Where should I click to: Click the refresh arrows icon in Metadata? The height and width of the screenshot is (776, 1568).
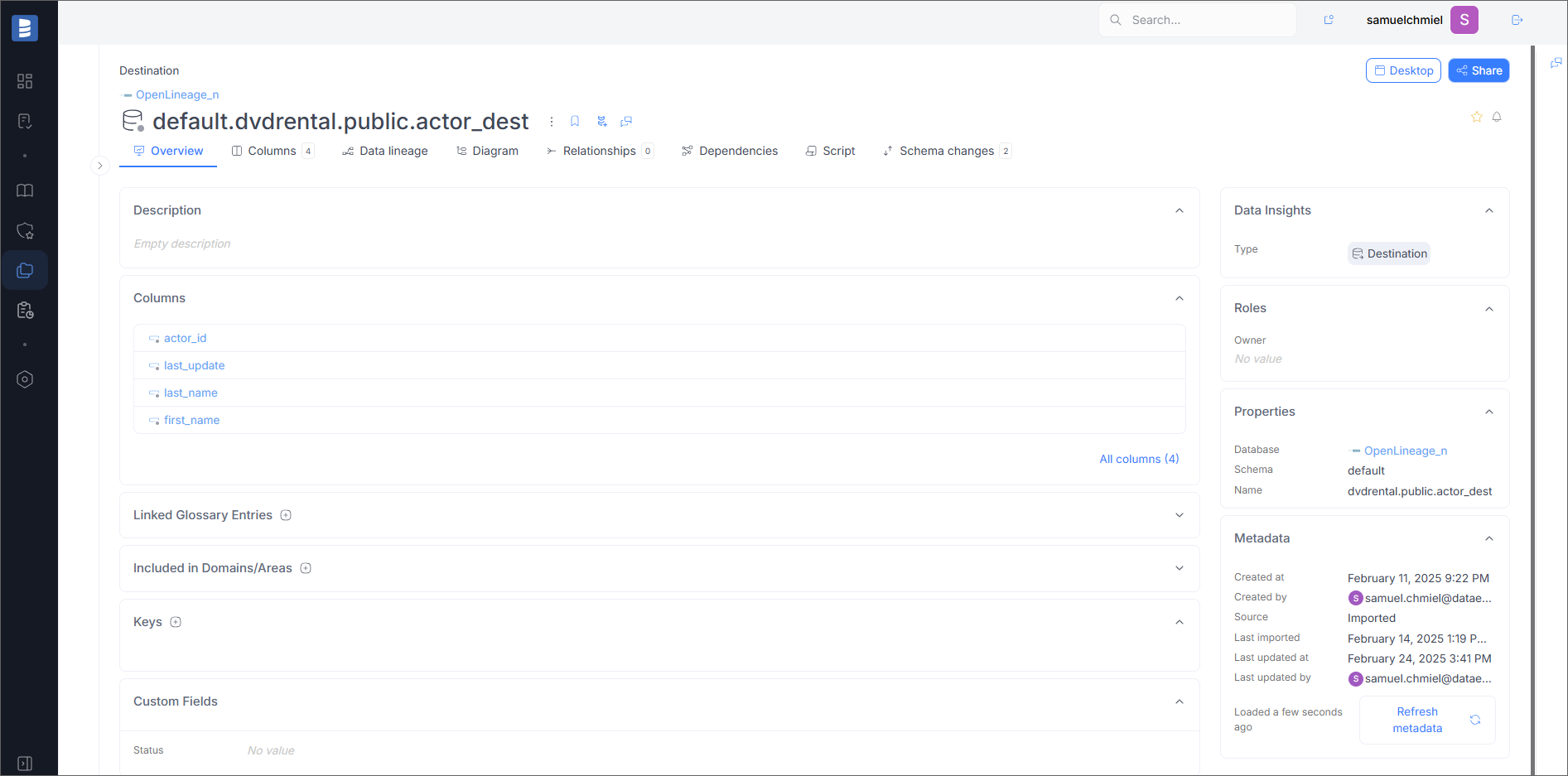click(1475, 720)
